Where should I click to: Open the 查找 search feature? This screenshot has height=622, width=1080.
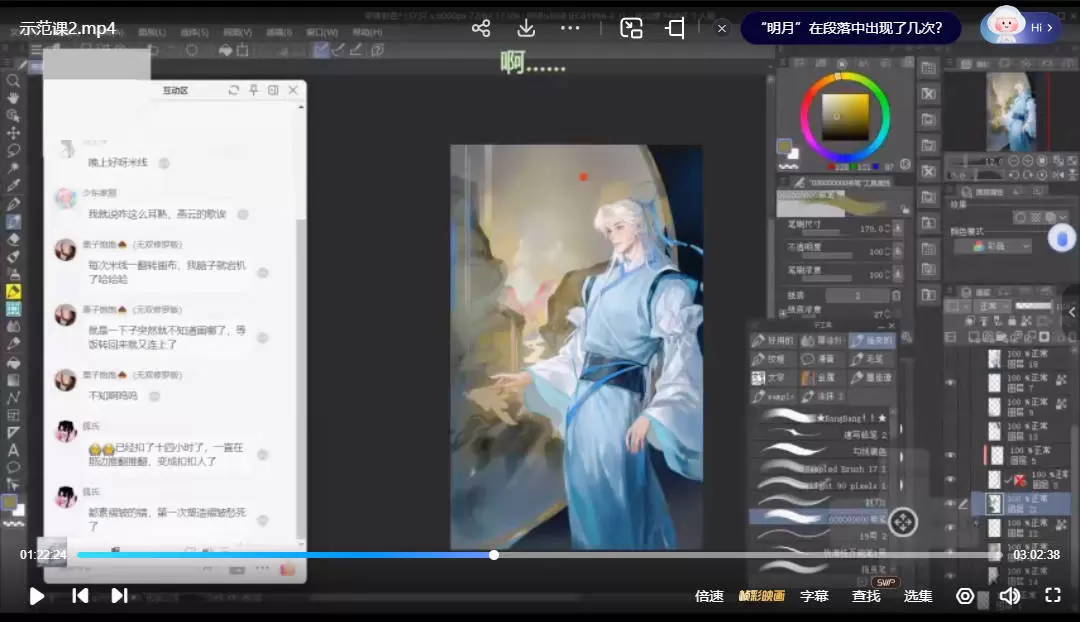(866, 596)
